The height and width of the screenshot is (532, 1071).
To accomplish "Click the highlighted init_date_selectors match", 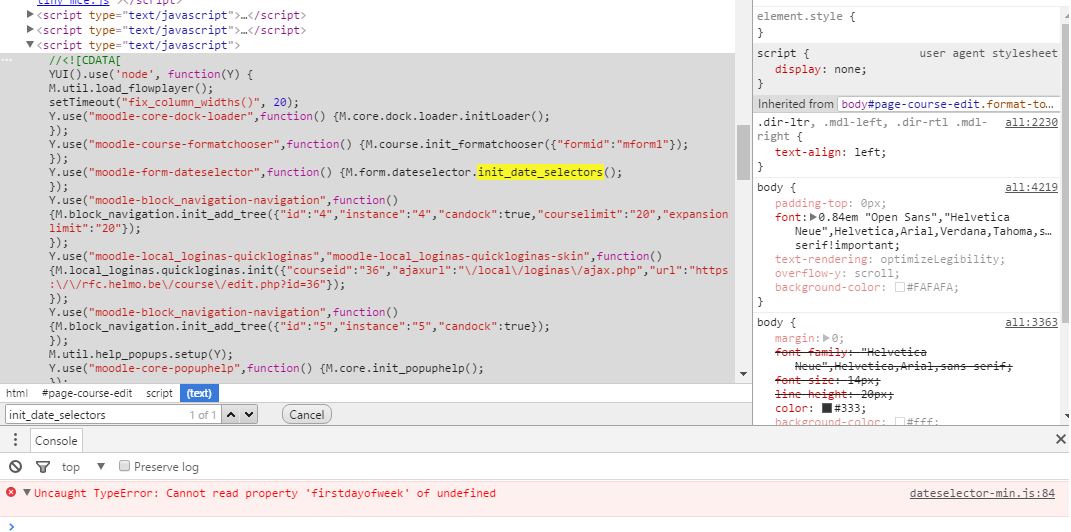I will 540,172.
